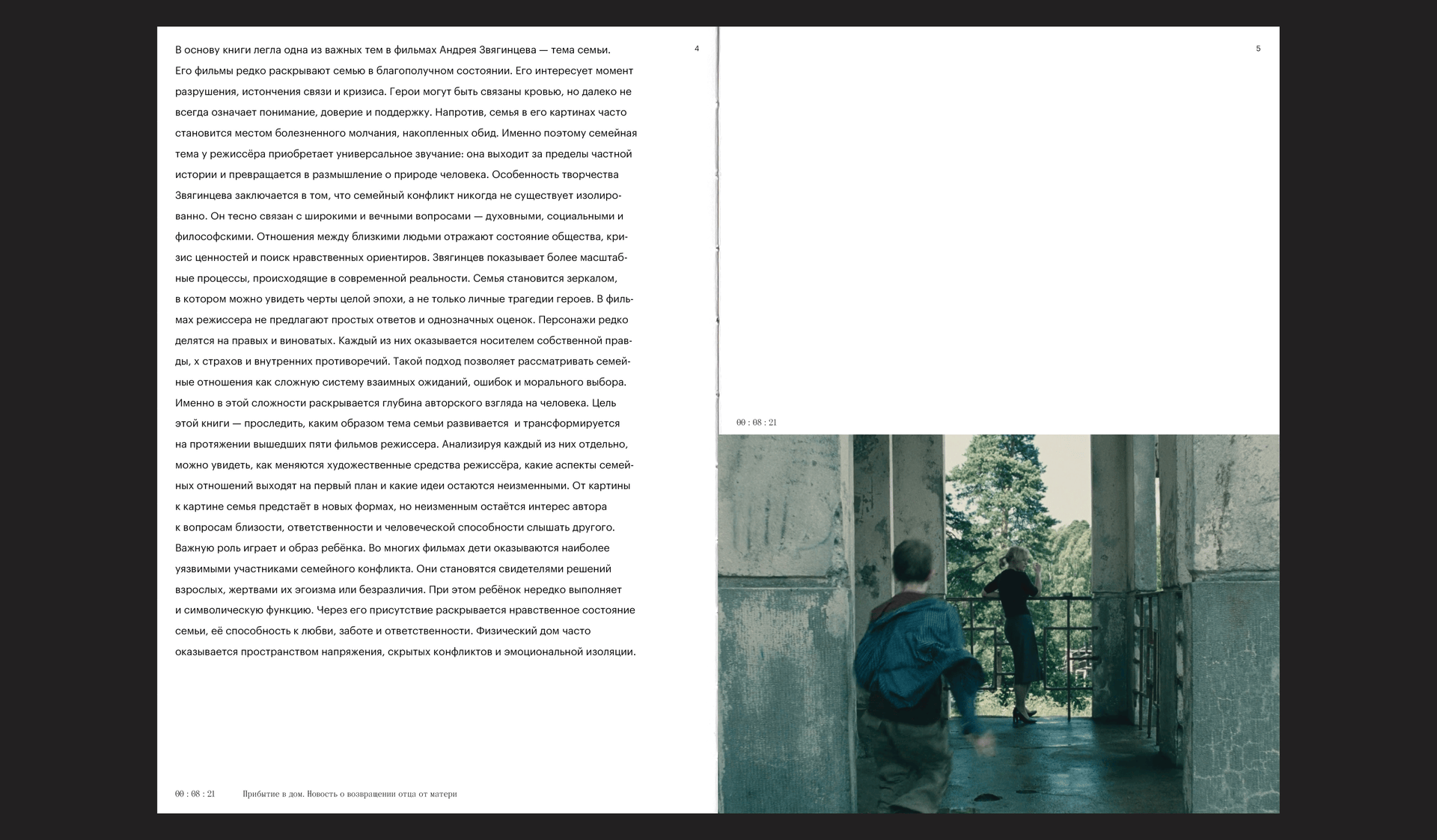The width and height of the screenshot is (1437, 840).
Task: Click the line starting 'семьи, её способность к любви'
Action: (x=382, y=631)
